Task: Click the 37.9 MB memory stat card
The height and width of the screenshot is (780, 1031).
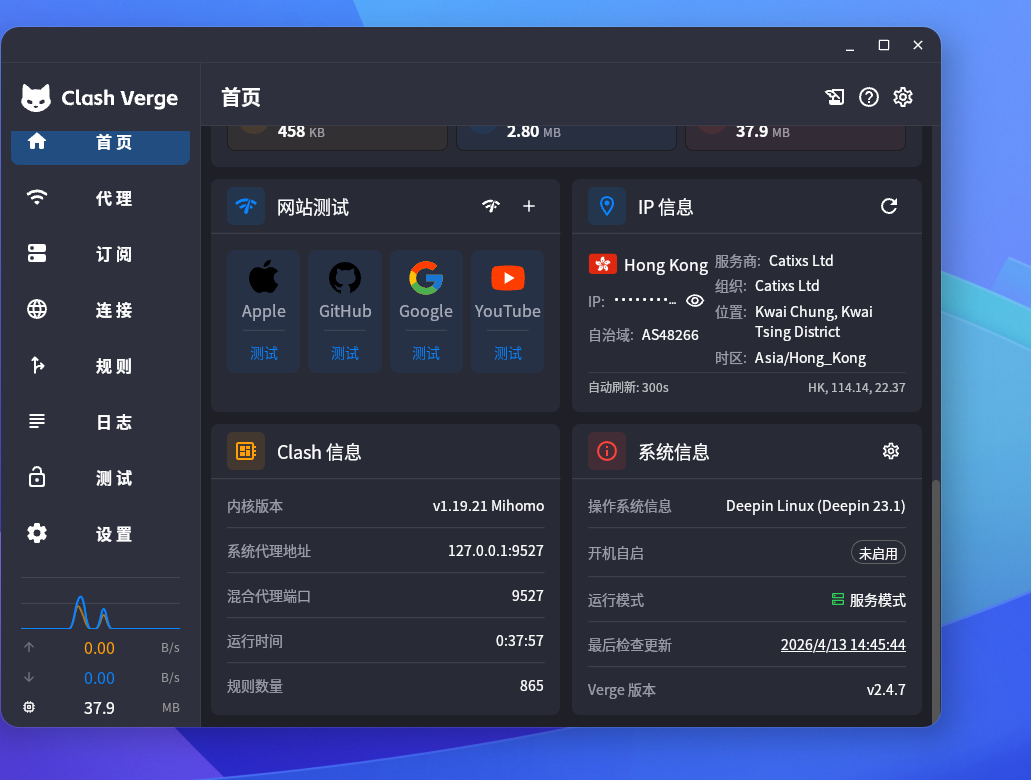Action: (796, 137)
